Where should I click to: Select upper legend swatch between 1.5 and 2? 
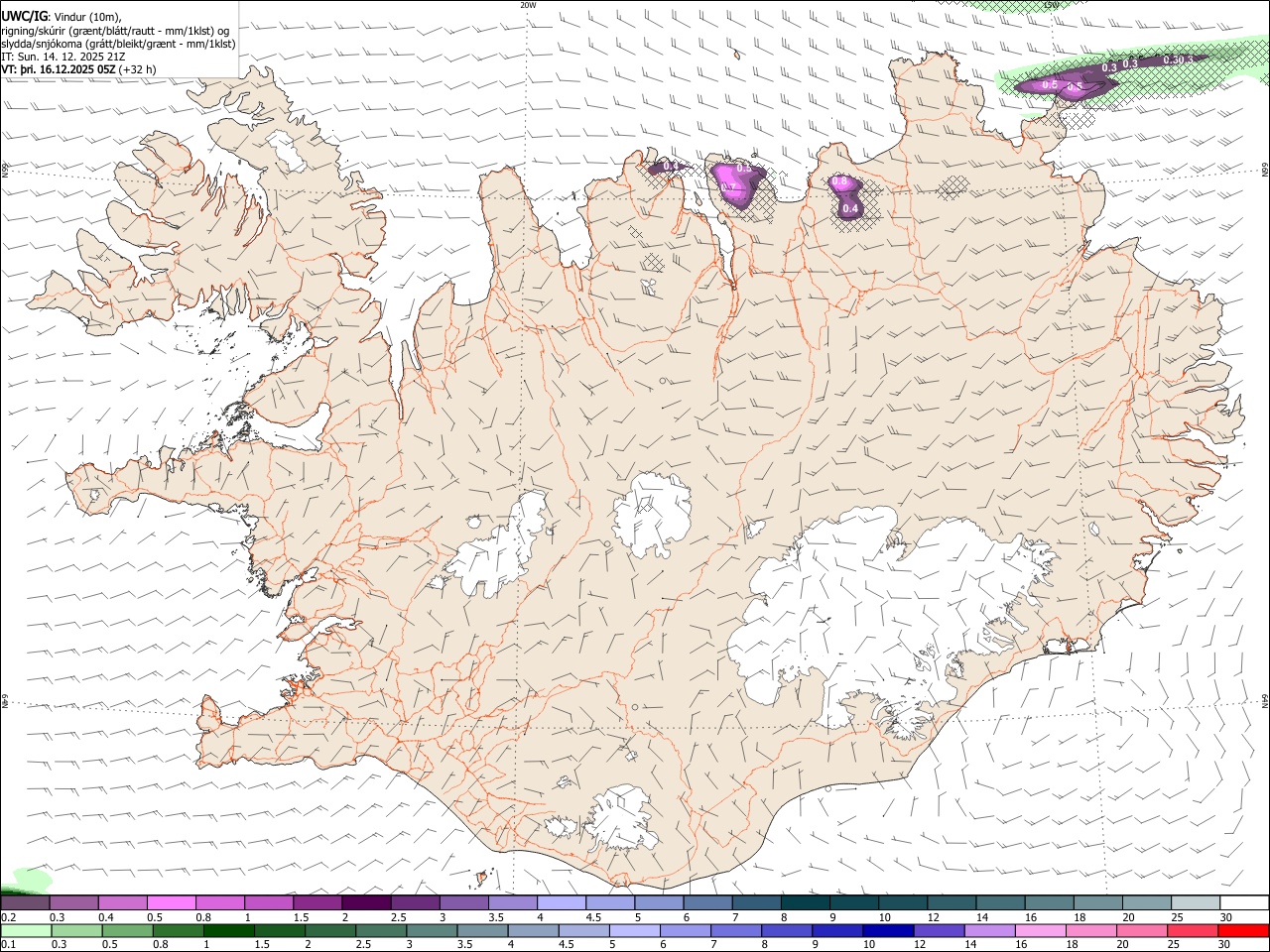[x=317, y=903]
